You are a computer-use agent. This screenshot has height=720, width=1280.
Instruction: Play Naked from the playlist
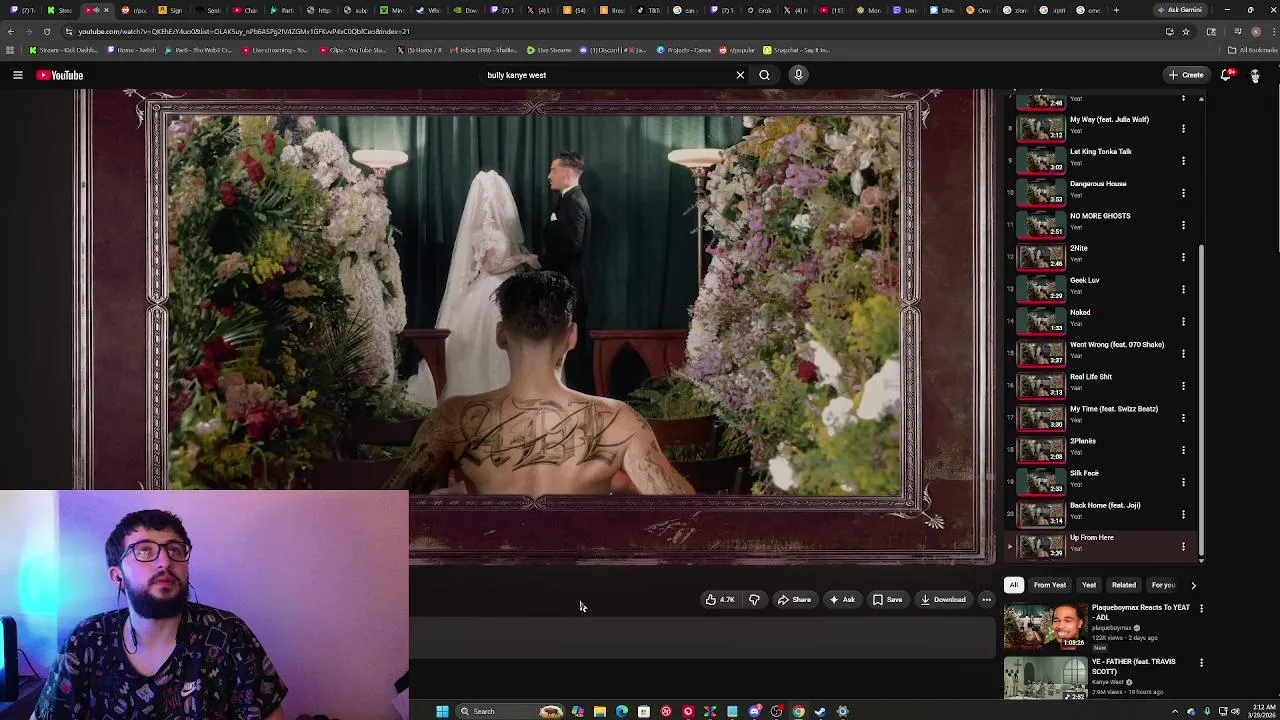[1100, 321]
